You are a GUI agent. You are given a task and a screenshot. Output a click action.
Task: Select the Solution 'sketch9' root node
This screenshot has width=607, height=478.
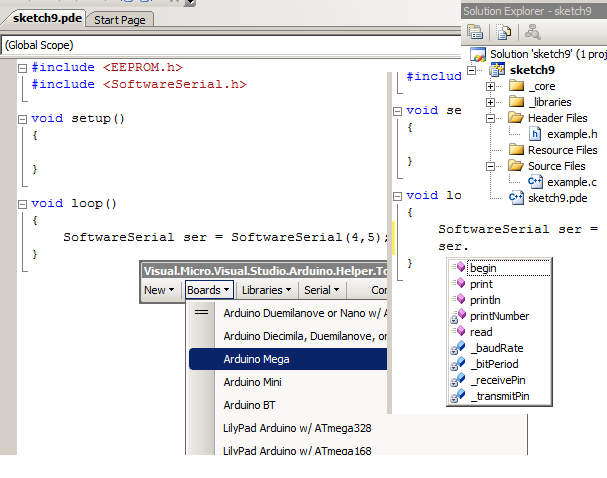(548, 54)
